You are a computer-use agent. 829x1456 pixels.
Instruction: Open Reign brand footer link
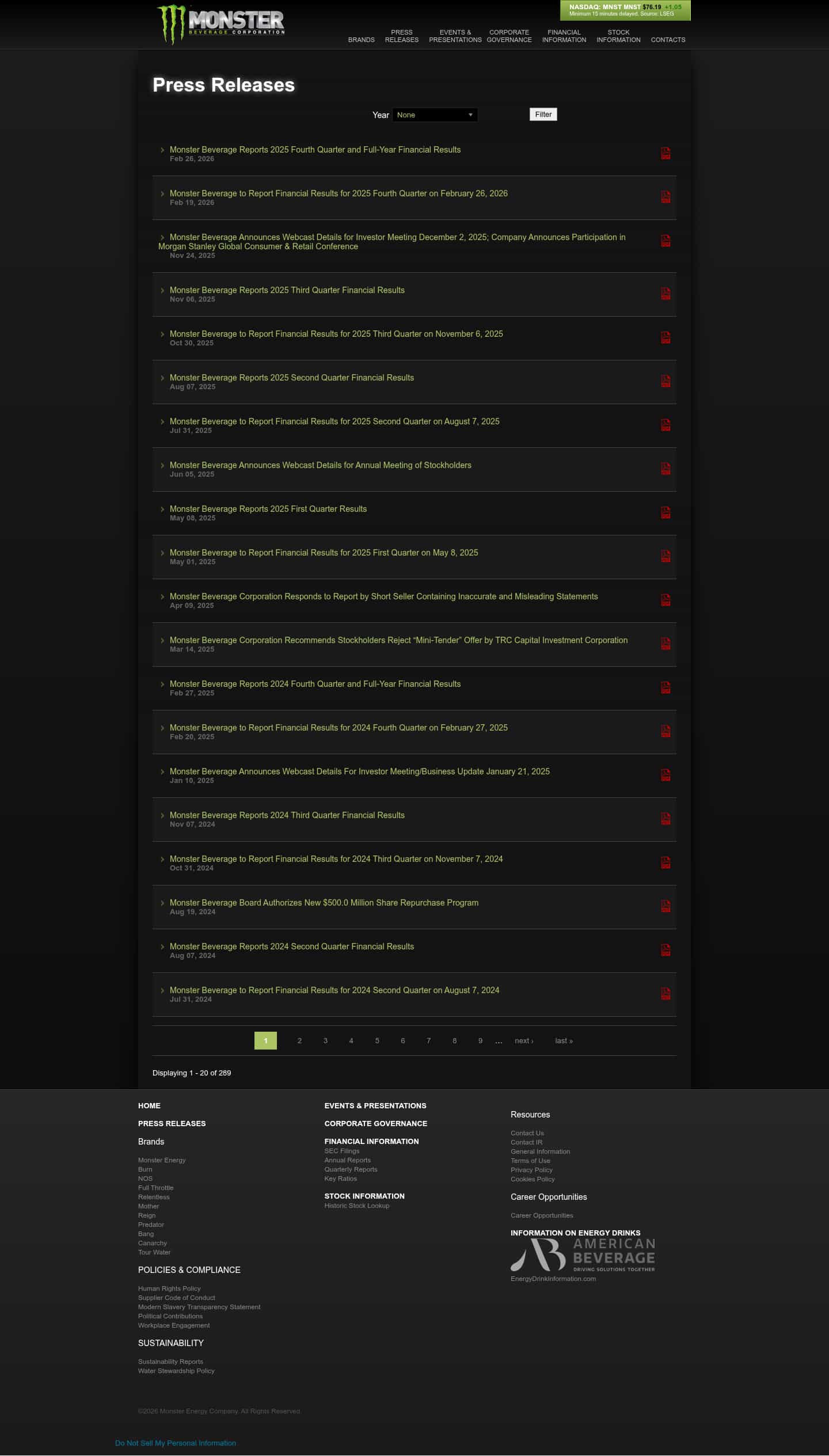click(x=147, y=1215)
